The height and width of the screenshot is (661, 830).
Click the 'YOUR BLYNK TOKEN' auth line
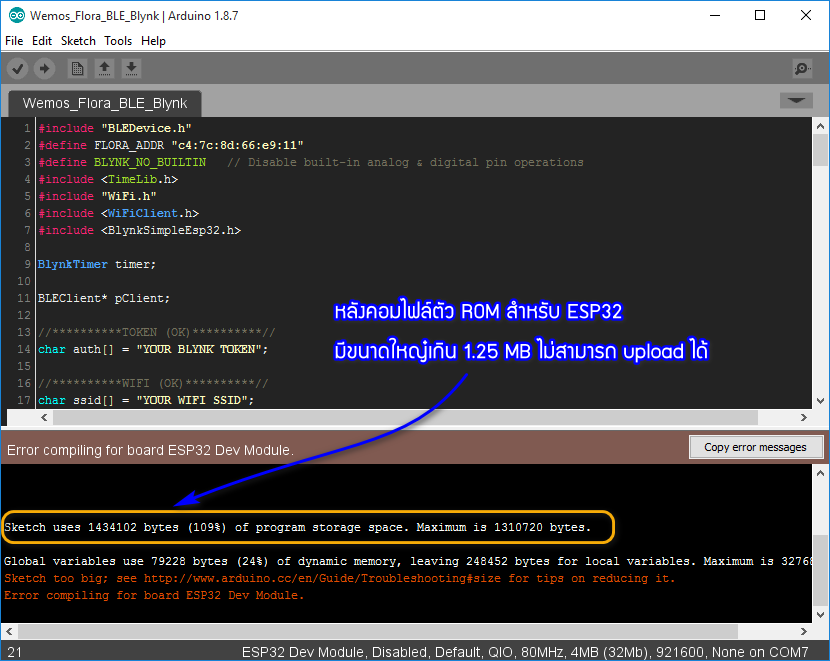(x=153, y=349)
